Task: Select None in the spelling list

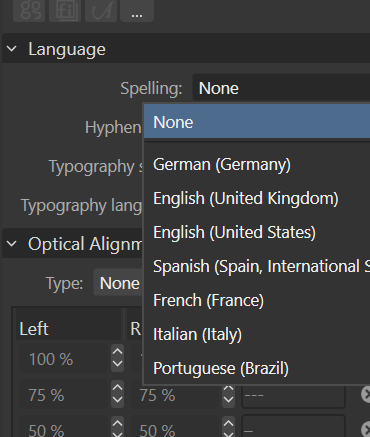Action: pyautogui.click(x=257, y=122)
